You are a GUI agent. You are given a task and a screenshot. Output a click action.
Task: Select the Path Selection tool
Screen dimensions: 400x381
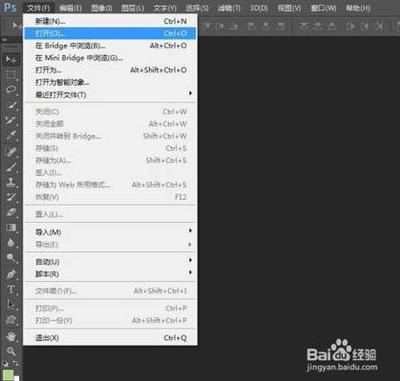(11, 304)
